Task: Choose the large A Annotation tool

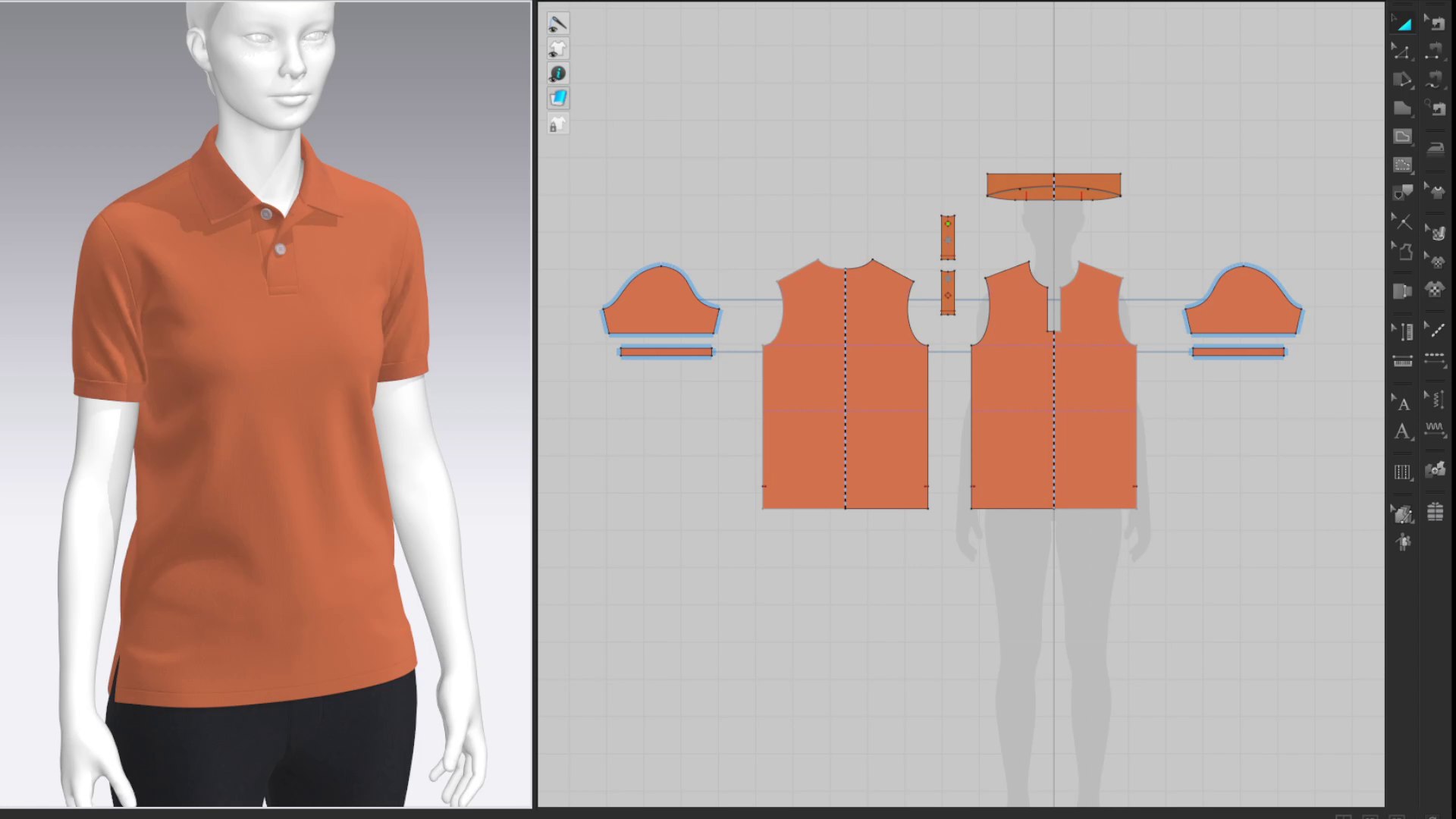Action: point(1401,431)
